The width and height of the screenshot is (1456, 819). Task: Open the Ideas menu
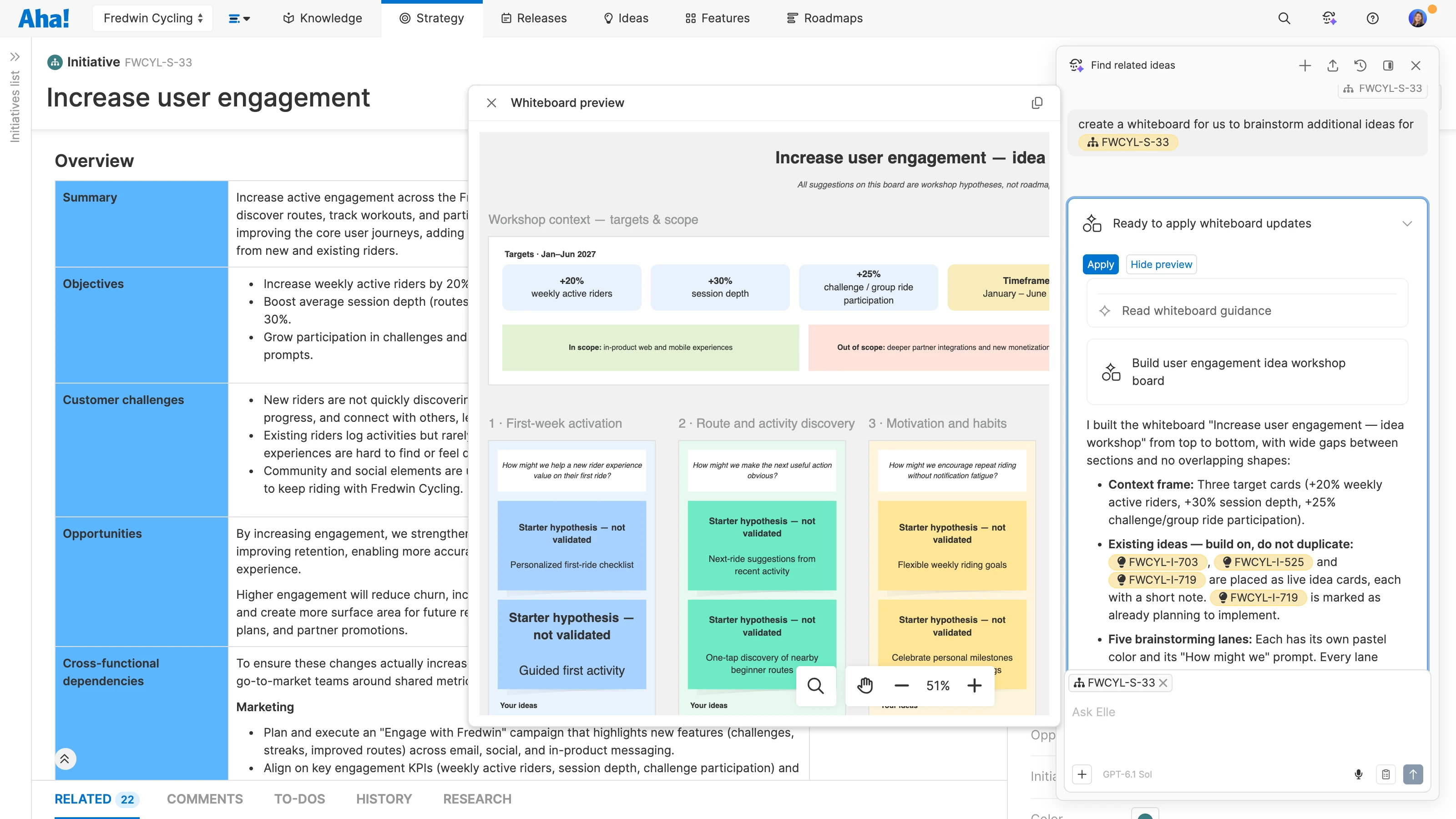(626, 18)
